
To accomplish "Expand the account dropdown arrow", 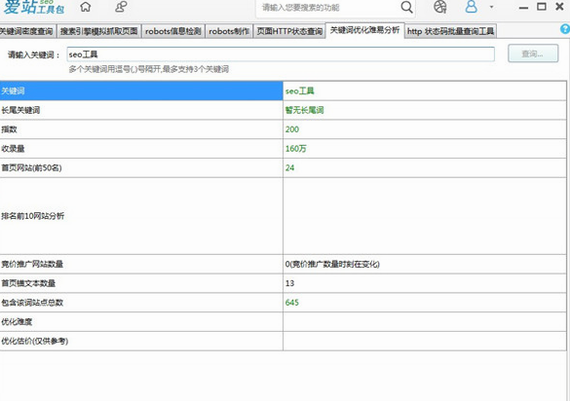I will tap(491, 7).
